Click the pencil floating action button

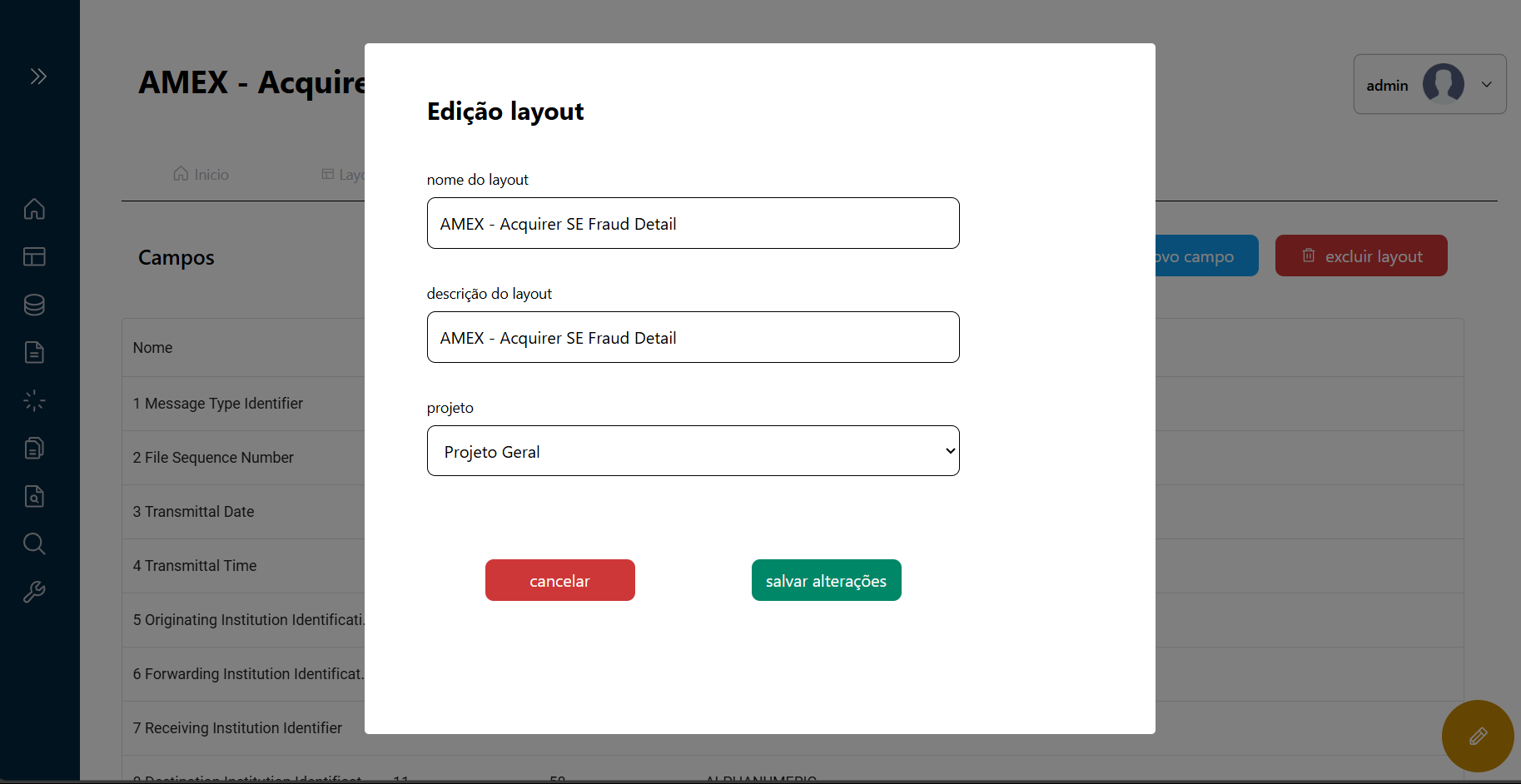point(1479,736)
